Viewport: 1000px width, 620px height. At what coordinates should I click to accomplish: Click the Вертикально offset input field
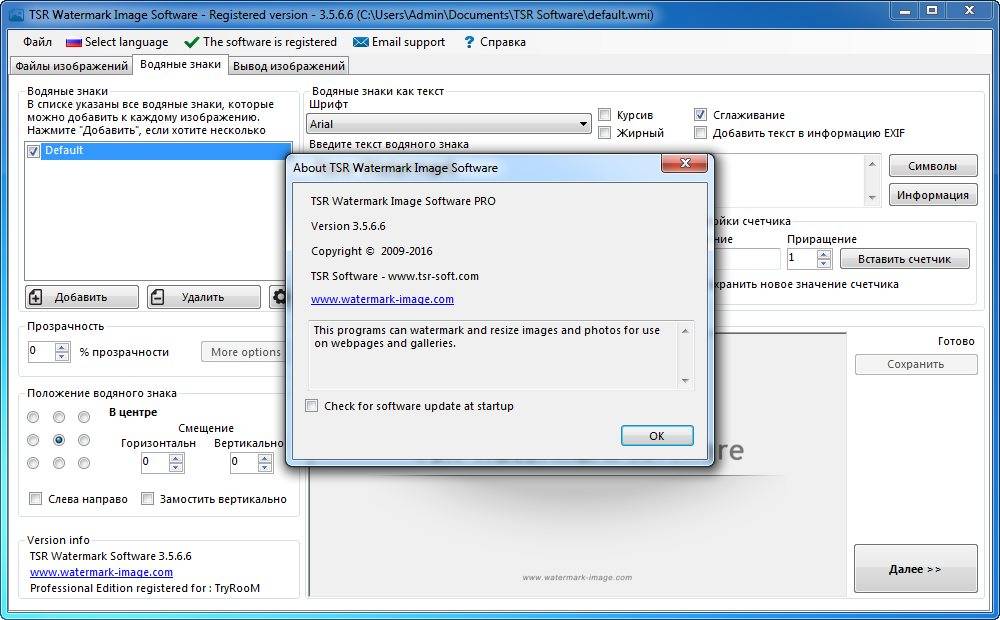244,462
